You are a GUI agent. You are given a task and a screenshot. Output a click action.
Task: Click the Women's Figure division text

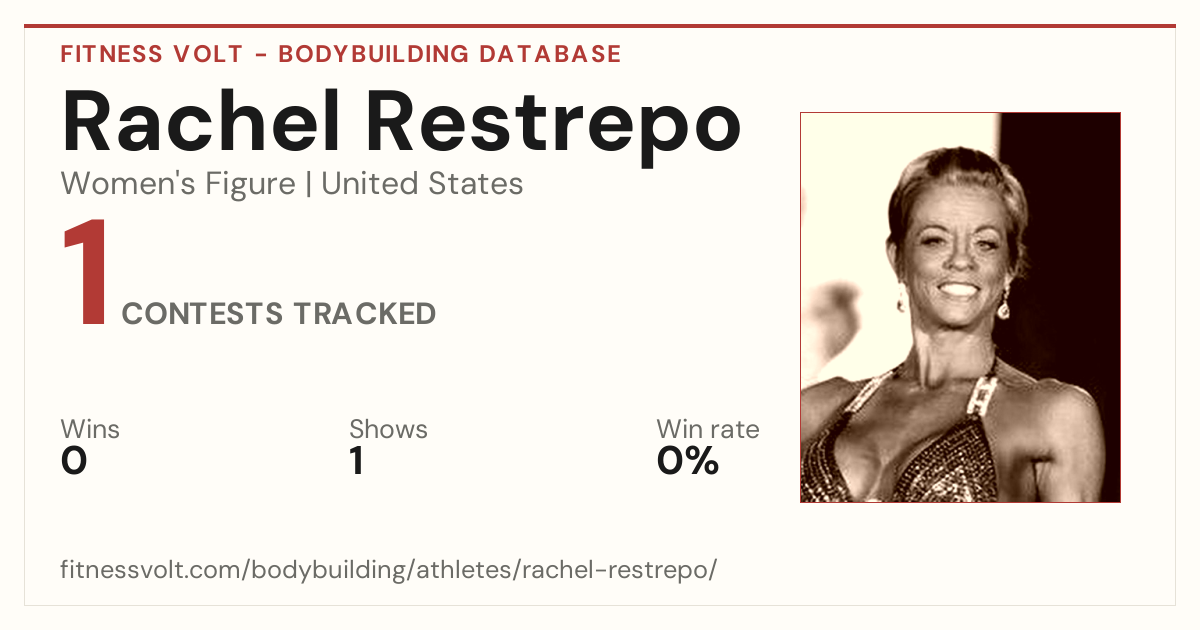178,184
